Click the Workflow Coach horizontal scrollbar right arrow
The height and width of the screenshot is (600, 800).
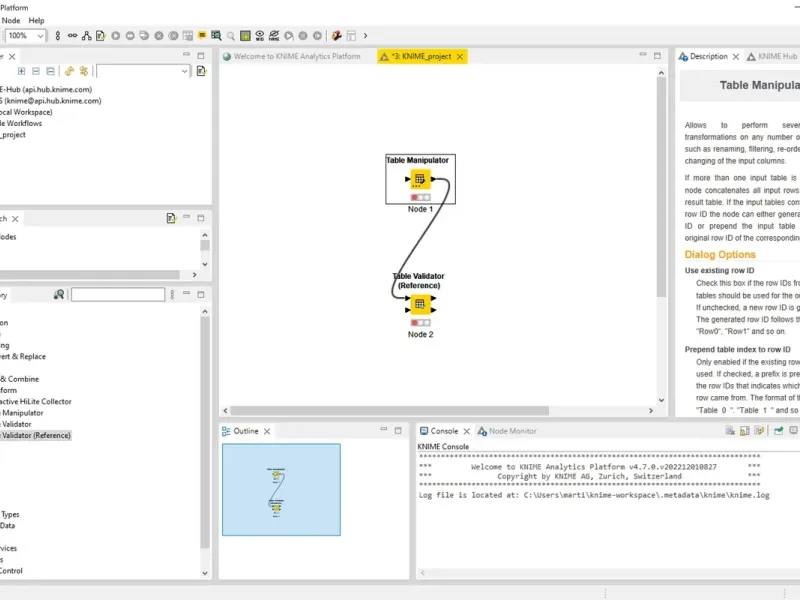tap(194, 275)
